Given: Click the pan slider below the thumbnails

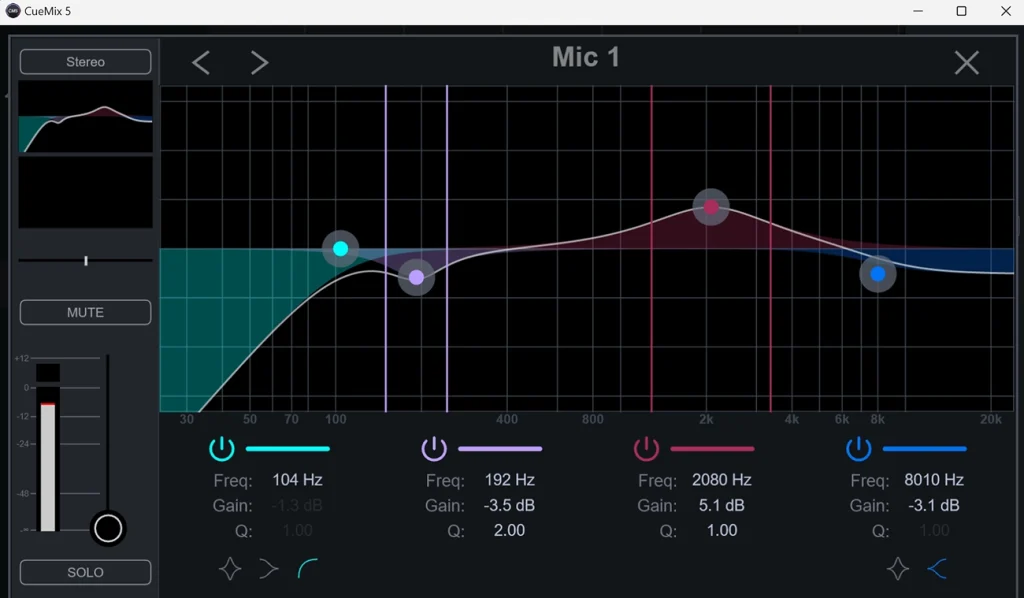Looking at the screenshot, I should tap(86, 260).
